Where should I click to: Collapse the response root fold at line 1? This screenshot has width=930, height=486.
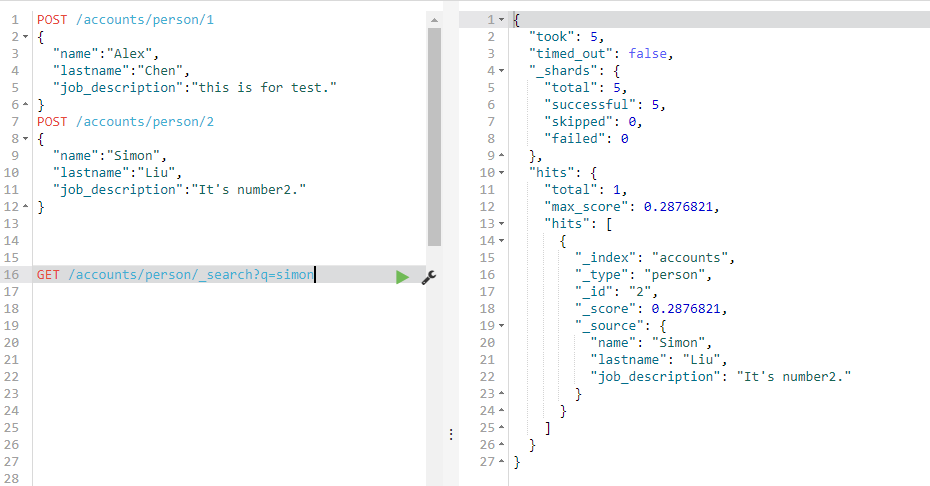click(502, 20)
